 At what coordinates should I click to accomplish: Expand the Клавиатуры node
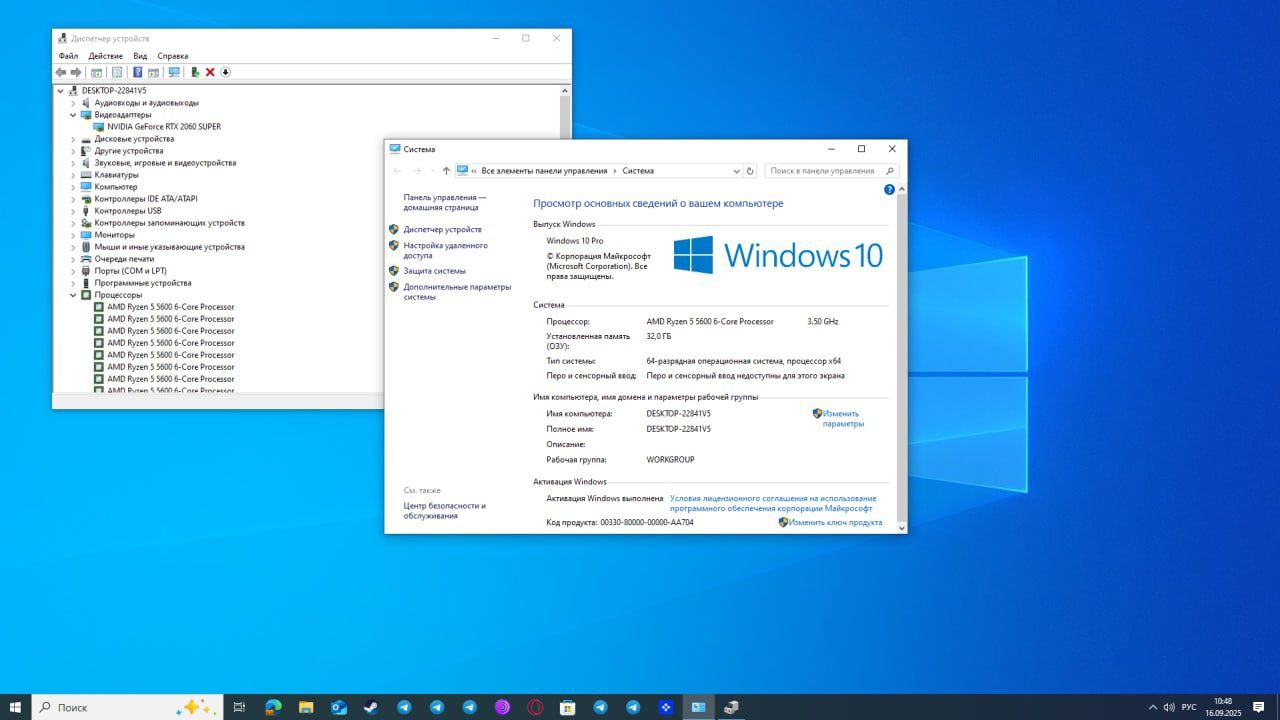(73, 175)
